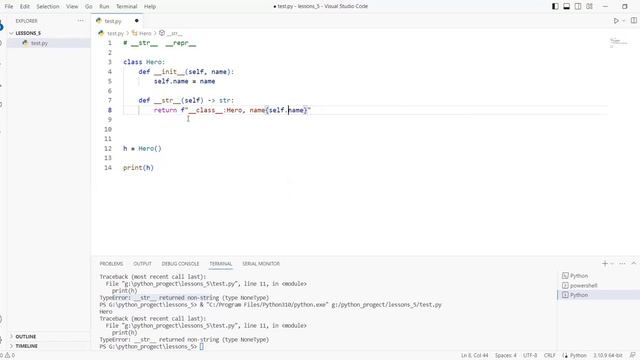Viewport: 640px width, 360px height.
Task: Click Hero class in the breadcrumb
Action: pos(145,33)
